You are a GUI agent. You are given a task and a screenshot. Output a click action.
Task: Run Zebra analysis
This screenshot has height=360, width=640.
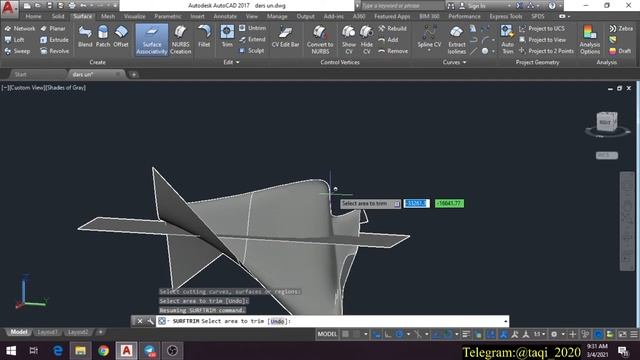(x=620, y=29)
